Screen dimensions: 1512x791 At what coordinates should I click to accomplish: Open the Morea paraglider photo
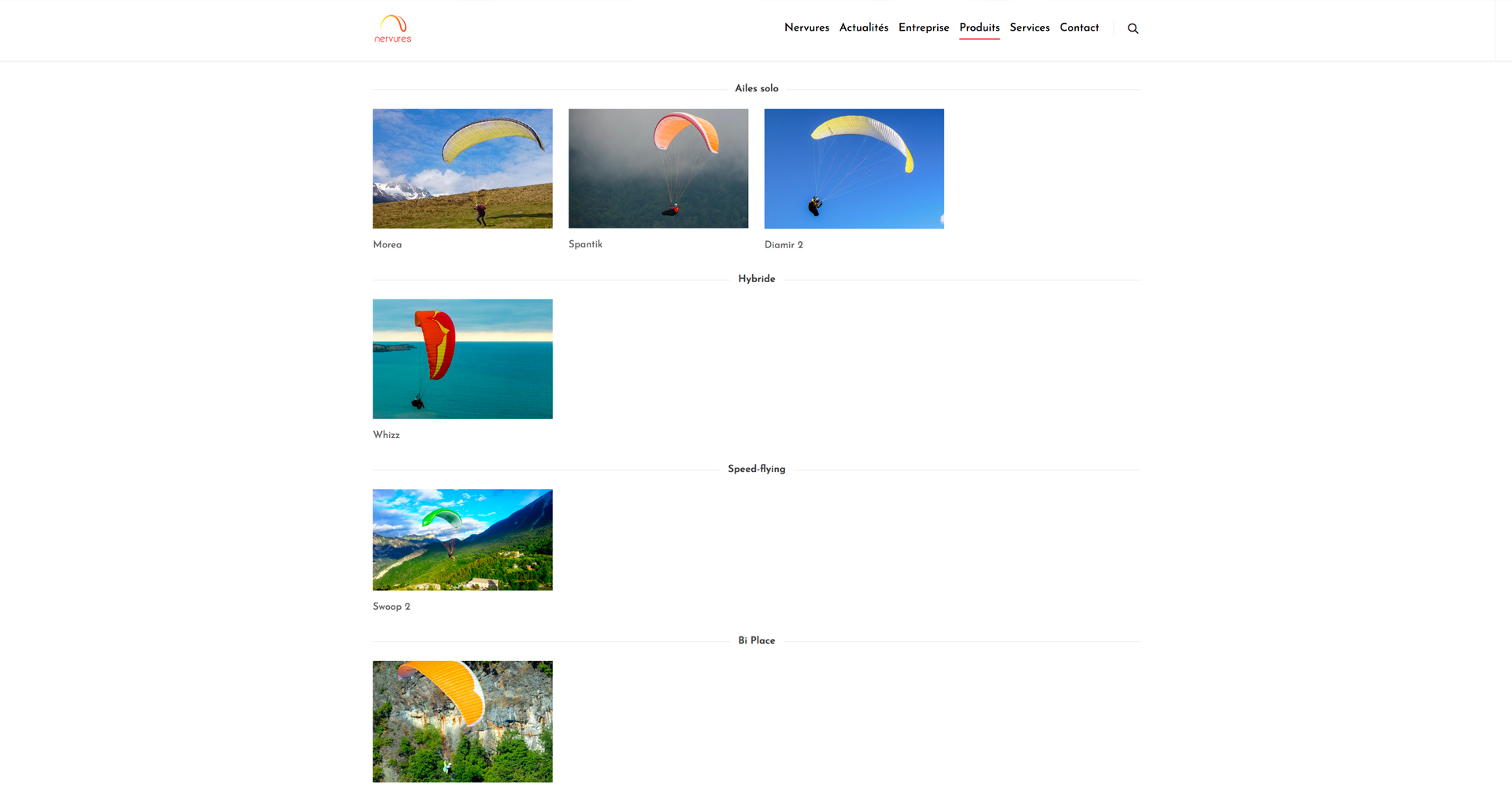(462, 169)
